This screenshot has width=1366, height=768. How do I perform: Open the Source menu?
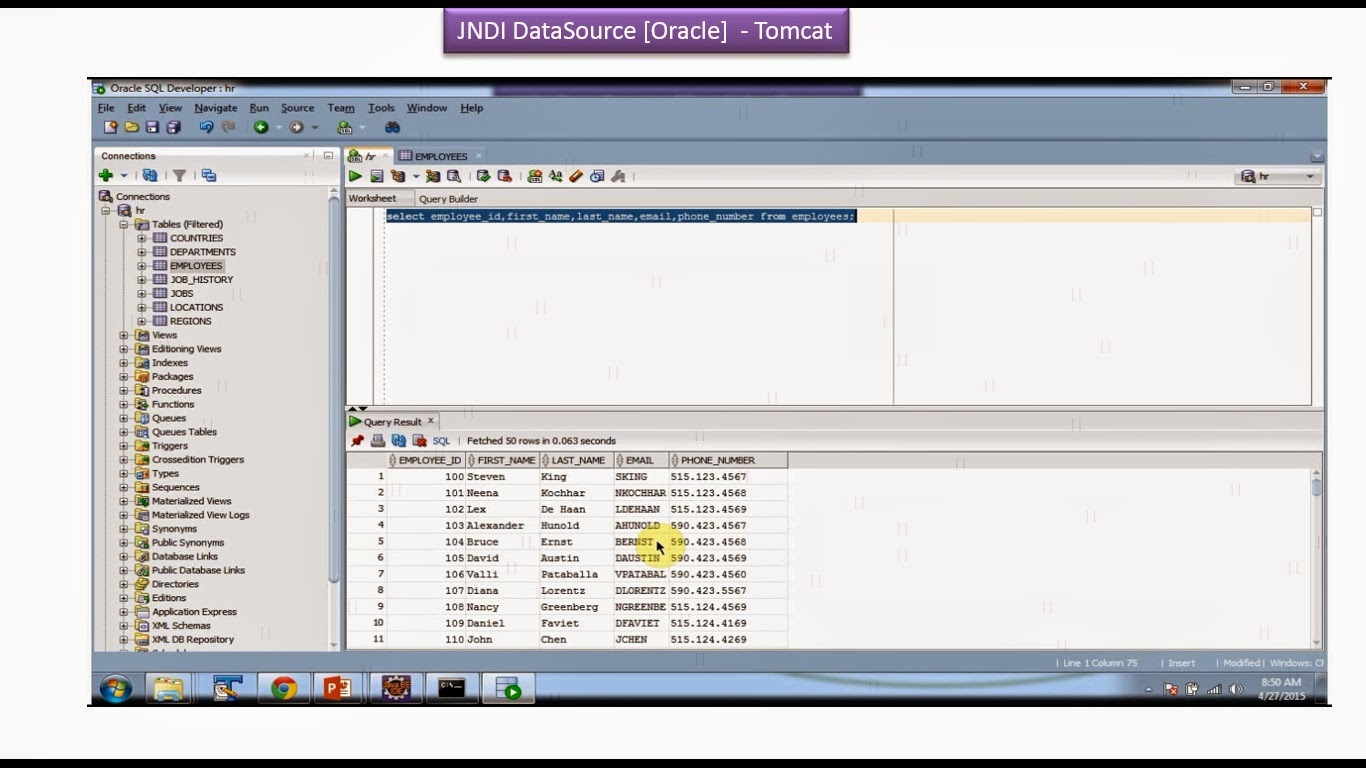[297, 108]
